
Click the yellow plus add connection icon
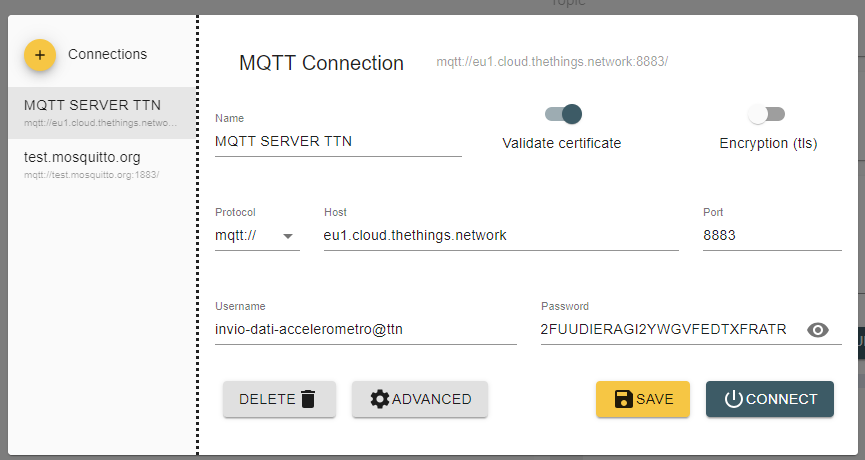point(40,55)
